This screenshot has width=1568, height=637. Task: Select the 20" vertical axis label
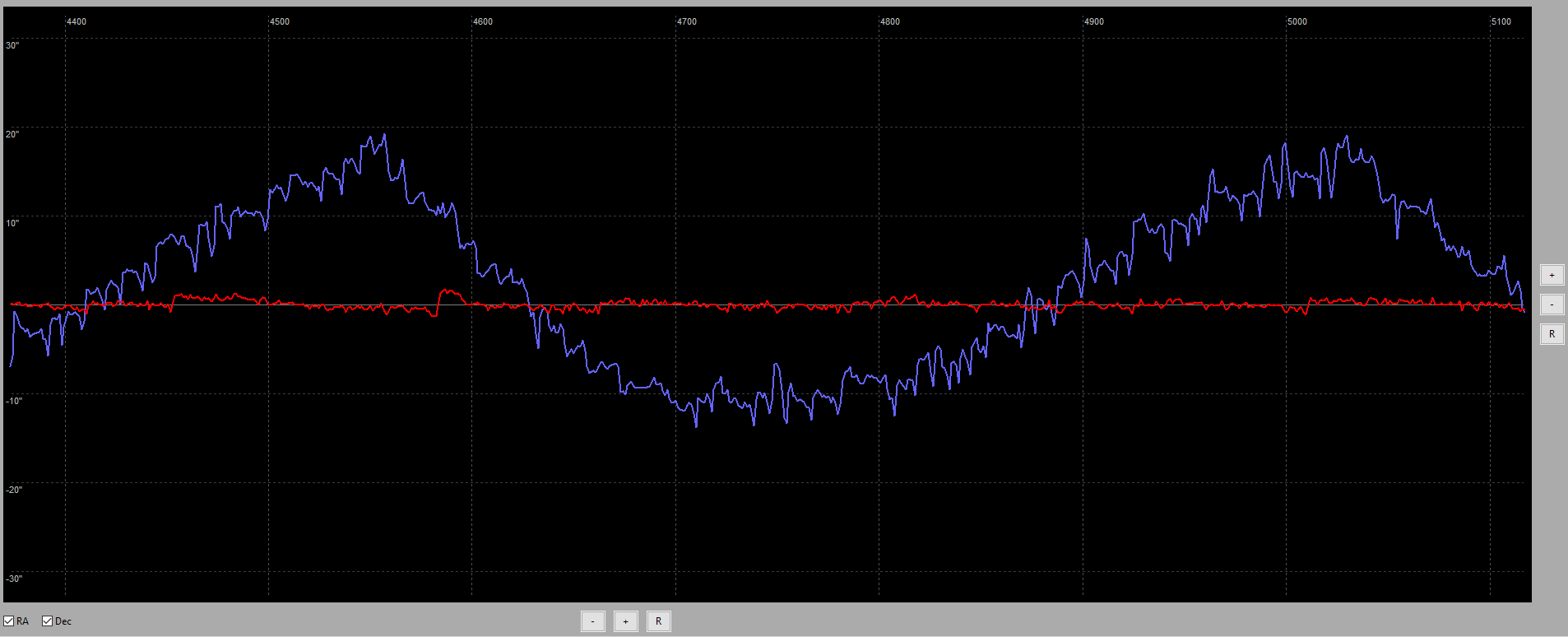tap(12, 134)
